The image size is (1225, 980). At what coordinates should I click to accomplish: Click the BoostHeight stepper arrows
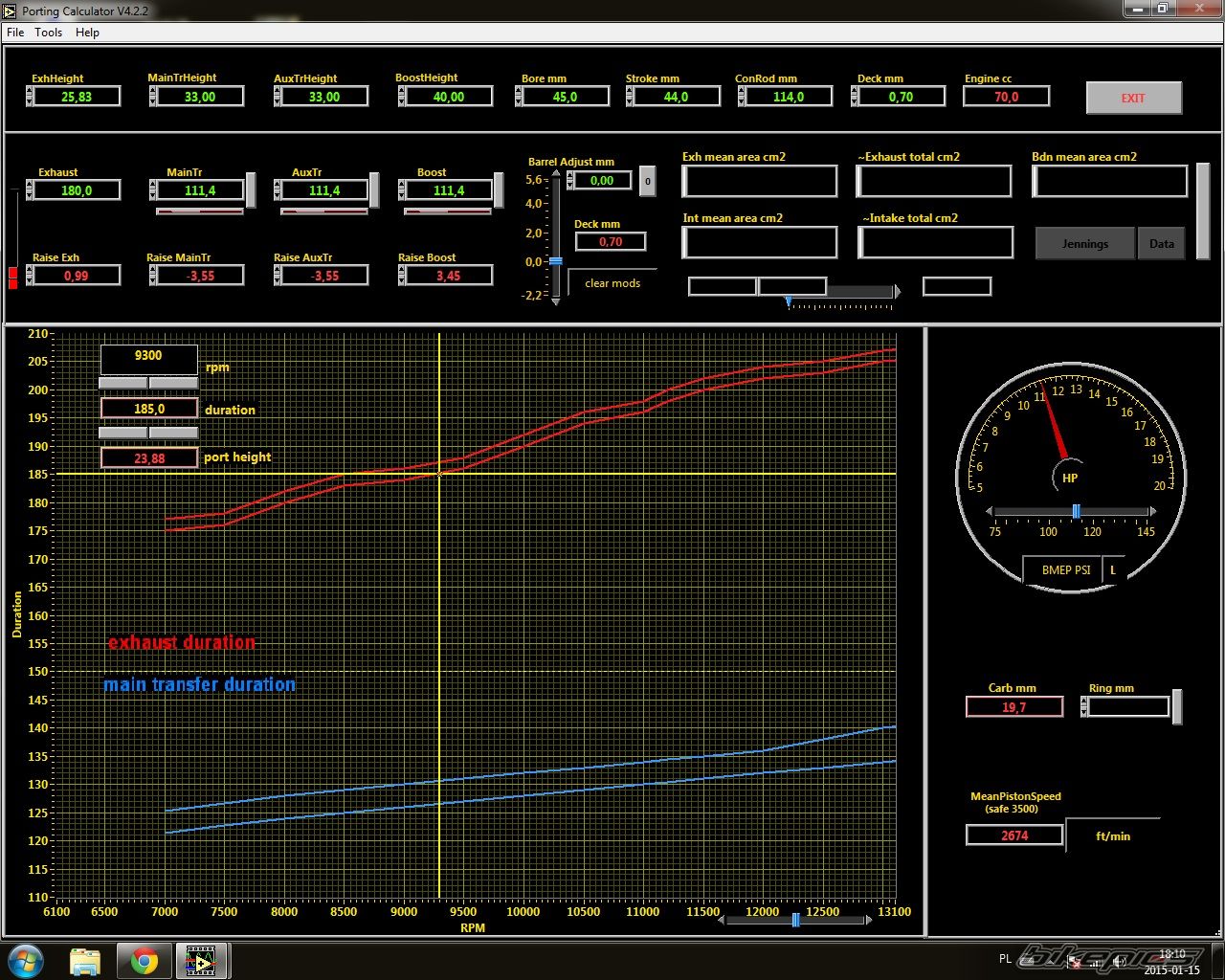[402, 97]
